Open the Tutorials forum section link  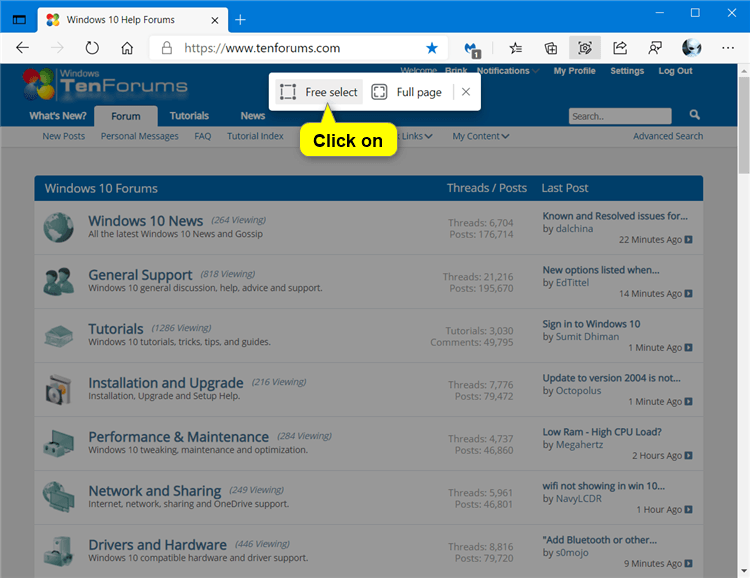116,329
